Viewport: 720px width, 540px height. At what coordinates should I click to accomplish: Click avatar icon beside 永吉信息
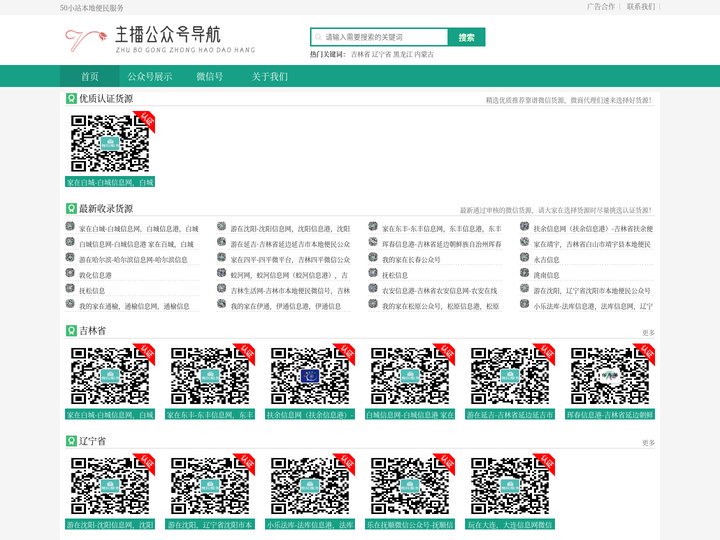pyautogui.click(x=524, y=257)
